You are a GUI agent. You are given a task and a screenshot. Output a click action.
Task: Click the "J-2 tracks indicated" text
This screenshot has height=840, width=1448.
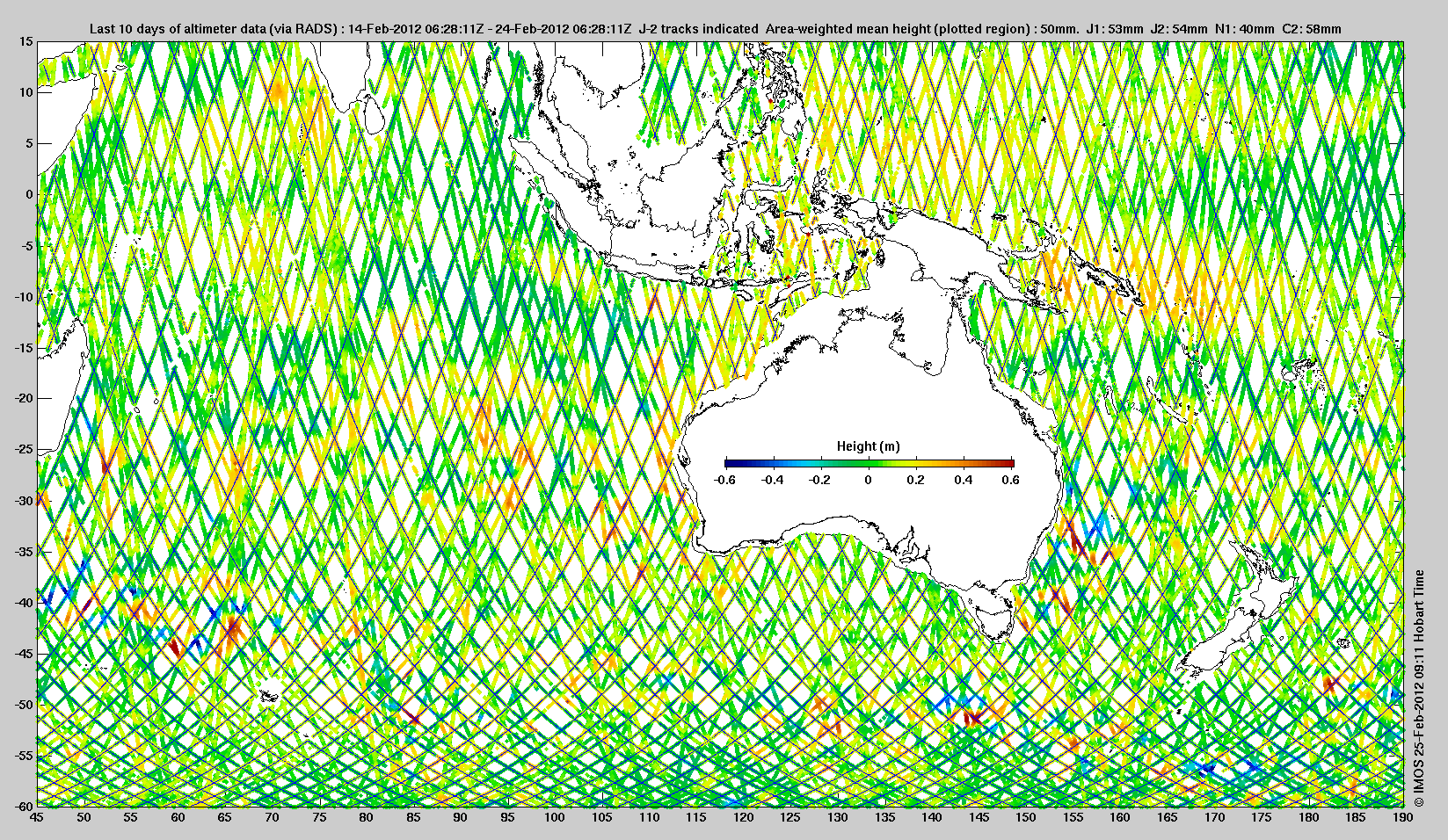point(699,29)
